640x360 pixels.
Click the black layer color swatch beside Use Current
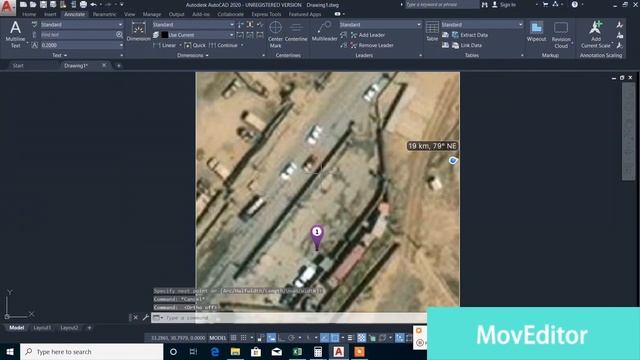pos(164,35)
